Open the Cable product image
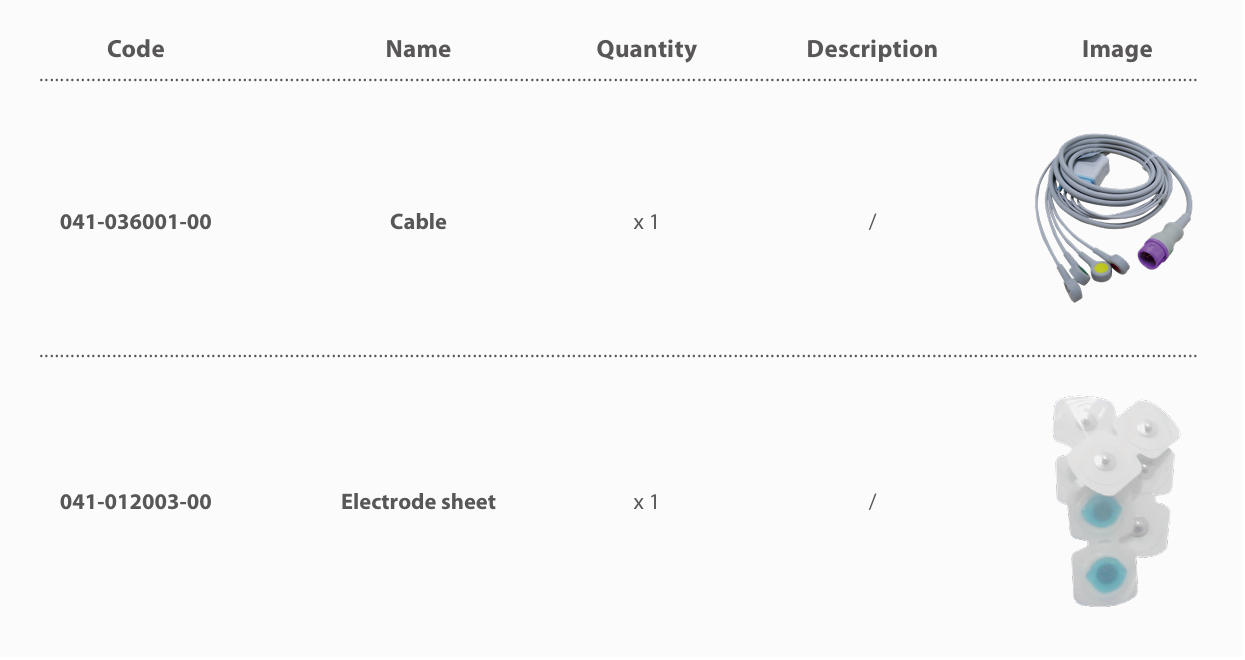 coord(1116,220)
